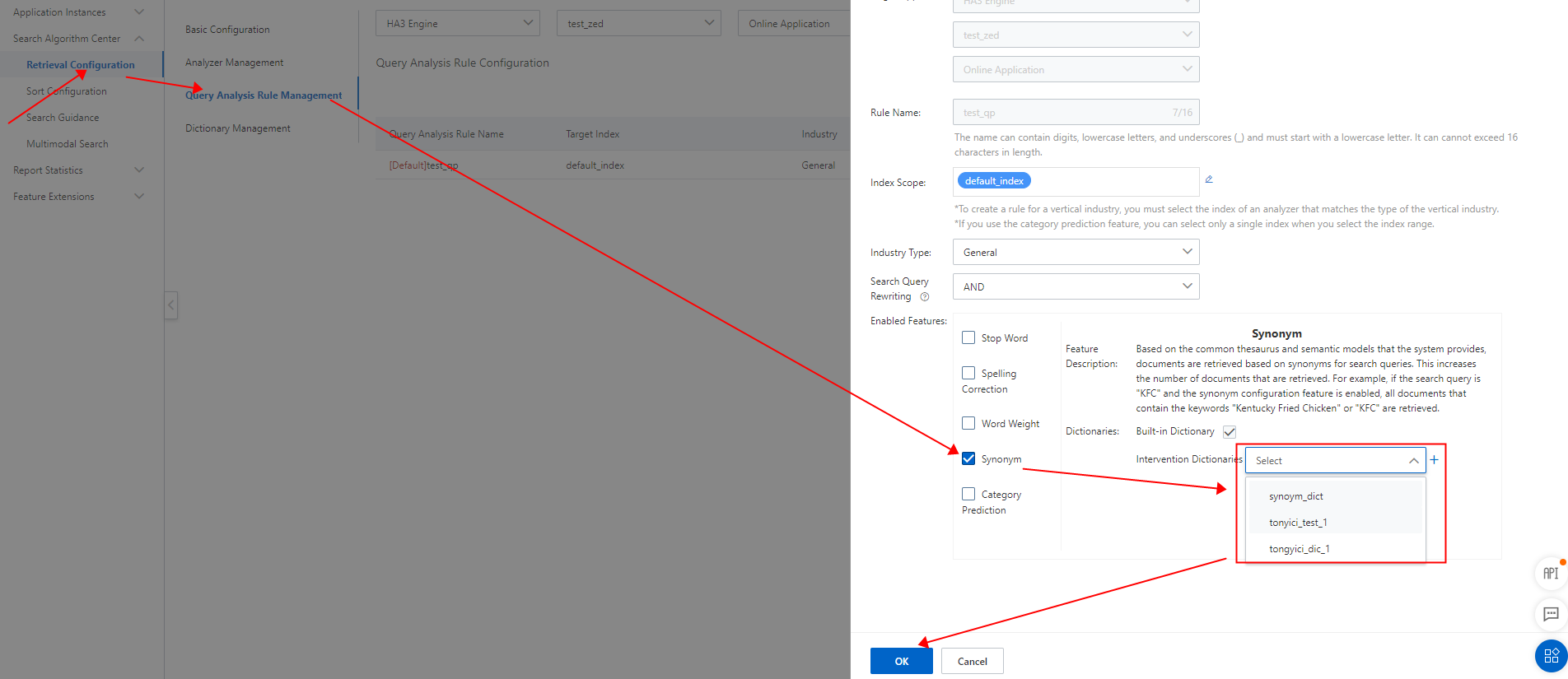Click the Cancel button
This screenshot has height=679, width=1568.
tap(973, 661)
